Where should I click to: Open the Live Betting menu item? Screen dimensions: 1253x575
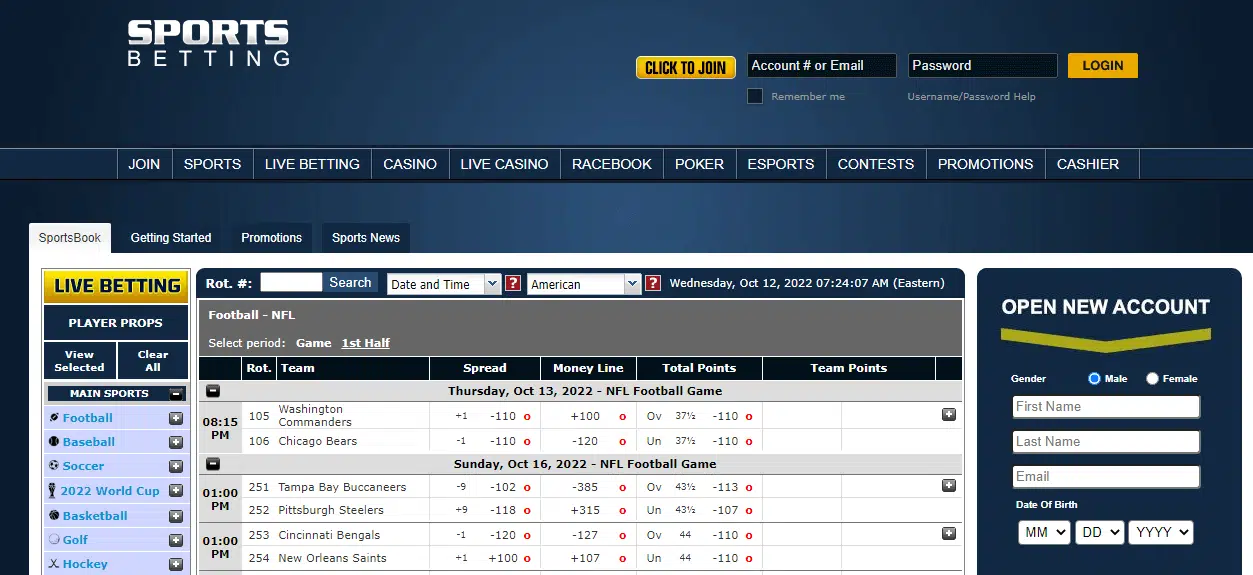[312, 164]
